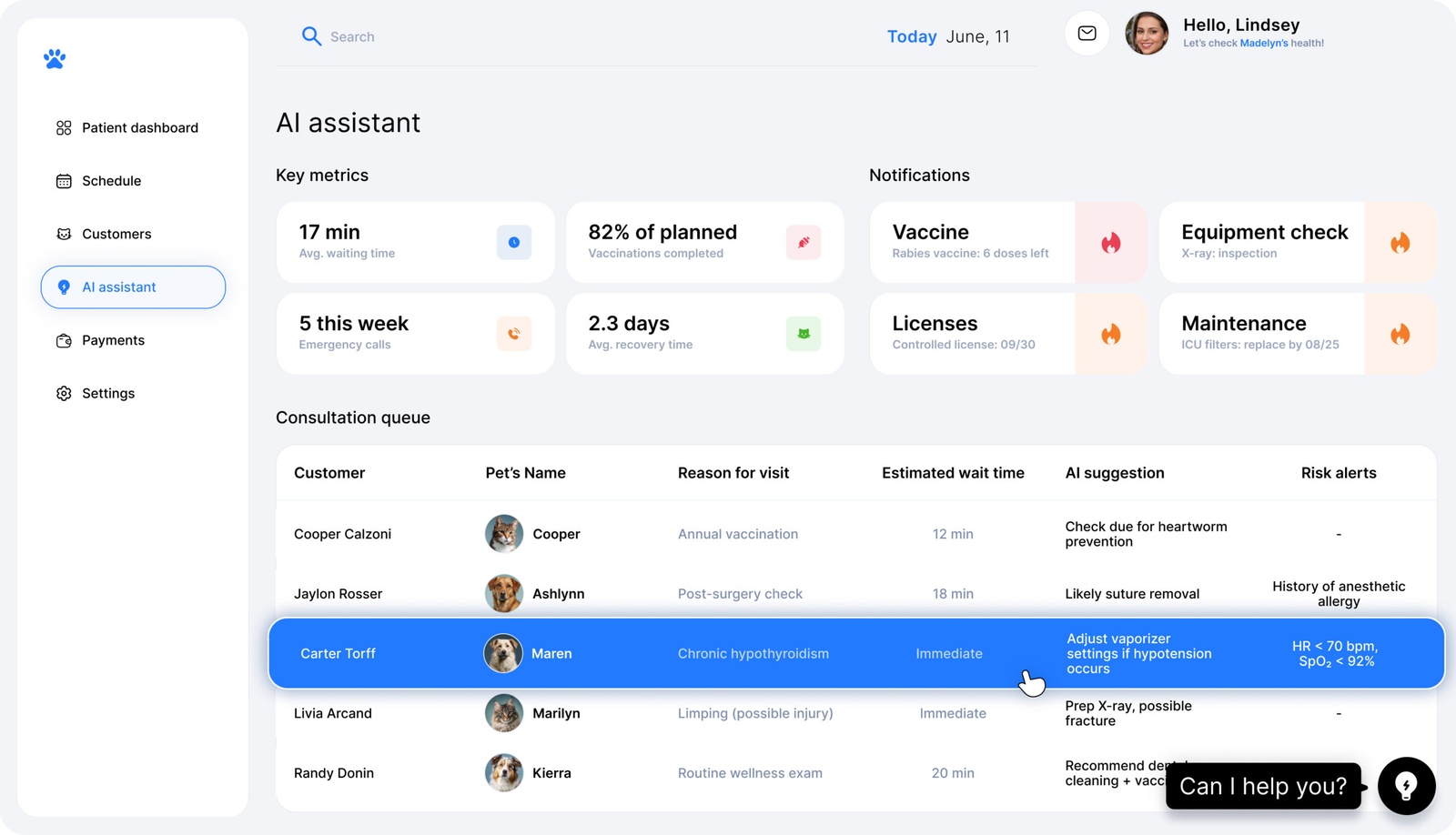The width and height of the screenshot is (1456, 835).
Task: Click the paw logo icon in sidebar
Action: (x=55, y=59)
